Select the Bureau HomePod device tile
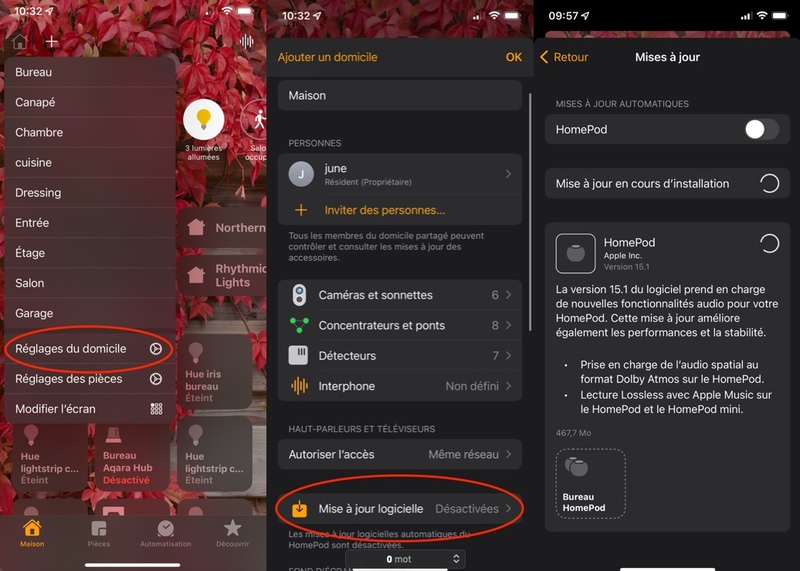Viewport: 800px width, 571px height. (x=590, y=484)
